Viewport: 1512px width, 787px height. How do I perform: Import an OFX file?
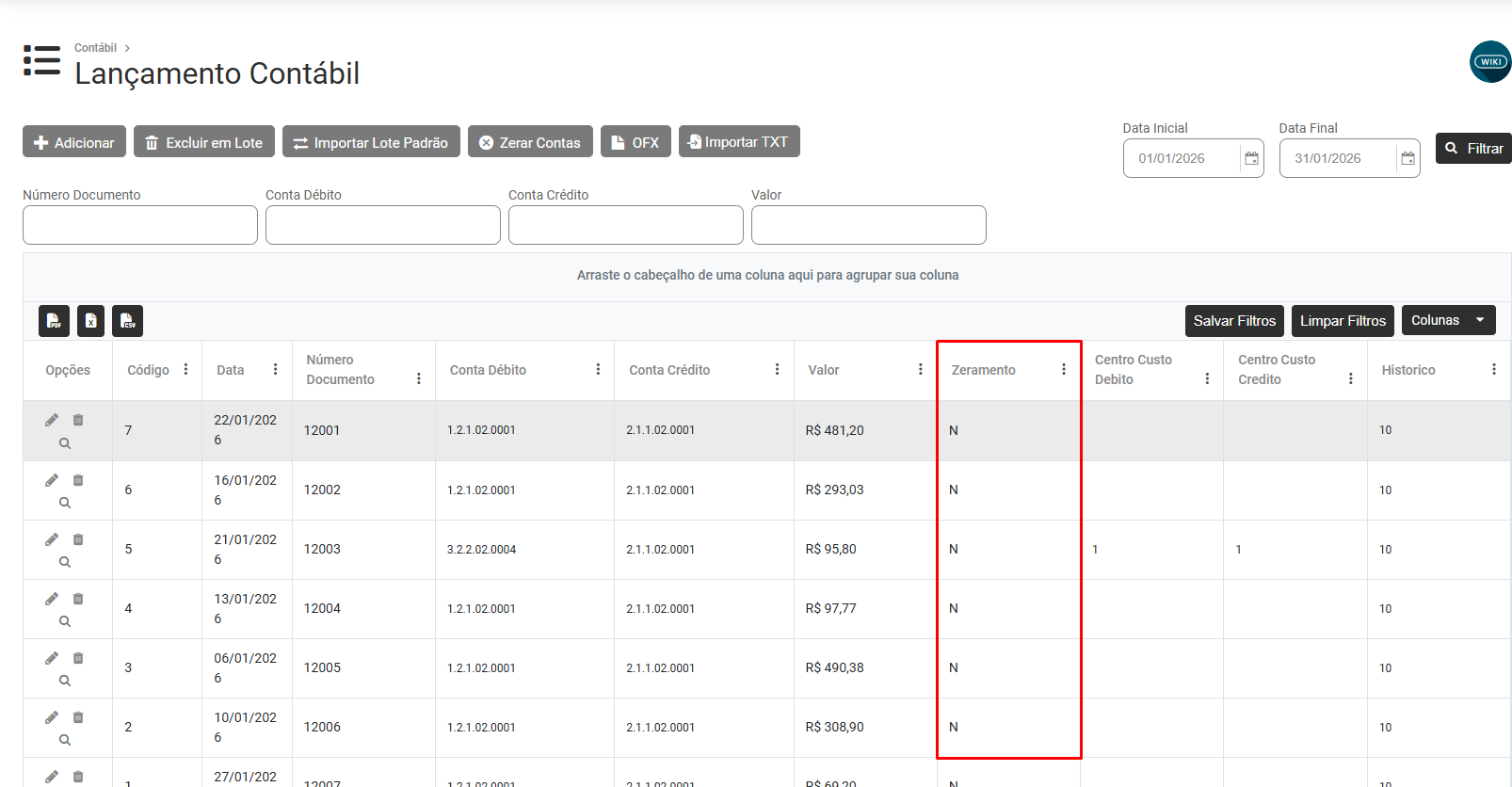(x=635, y=141)
